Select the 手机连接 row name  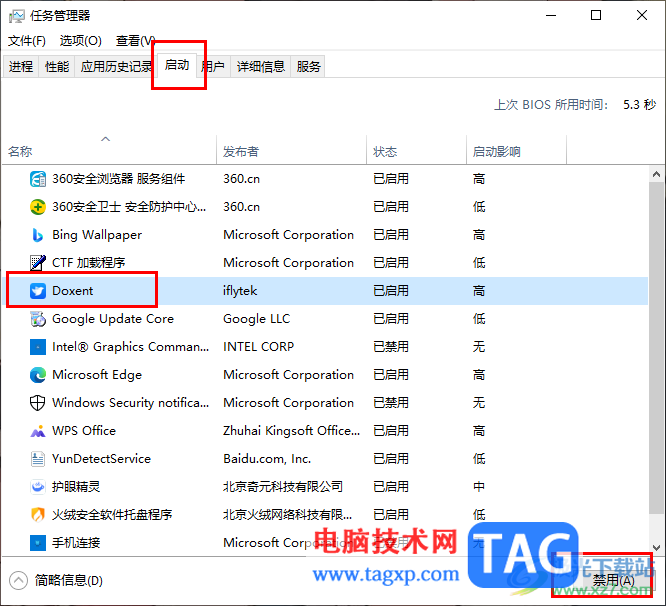[x=76, y=543]
